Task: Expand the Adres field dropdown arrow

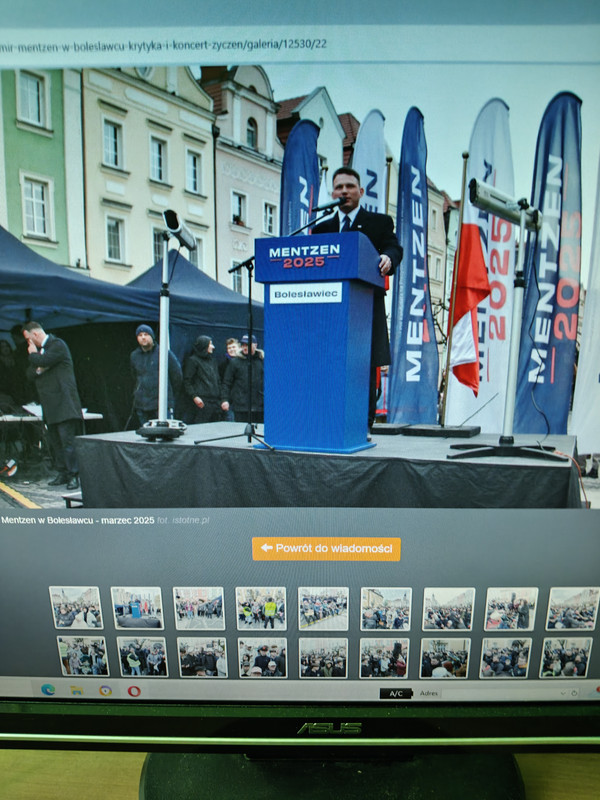Action: pos(564,693)
